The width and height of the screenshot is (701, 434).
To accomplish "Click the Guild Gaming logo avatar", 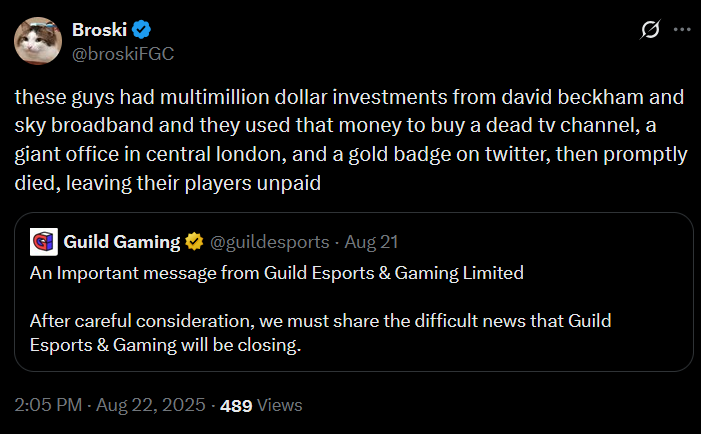I will click(43, 241).
